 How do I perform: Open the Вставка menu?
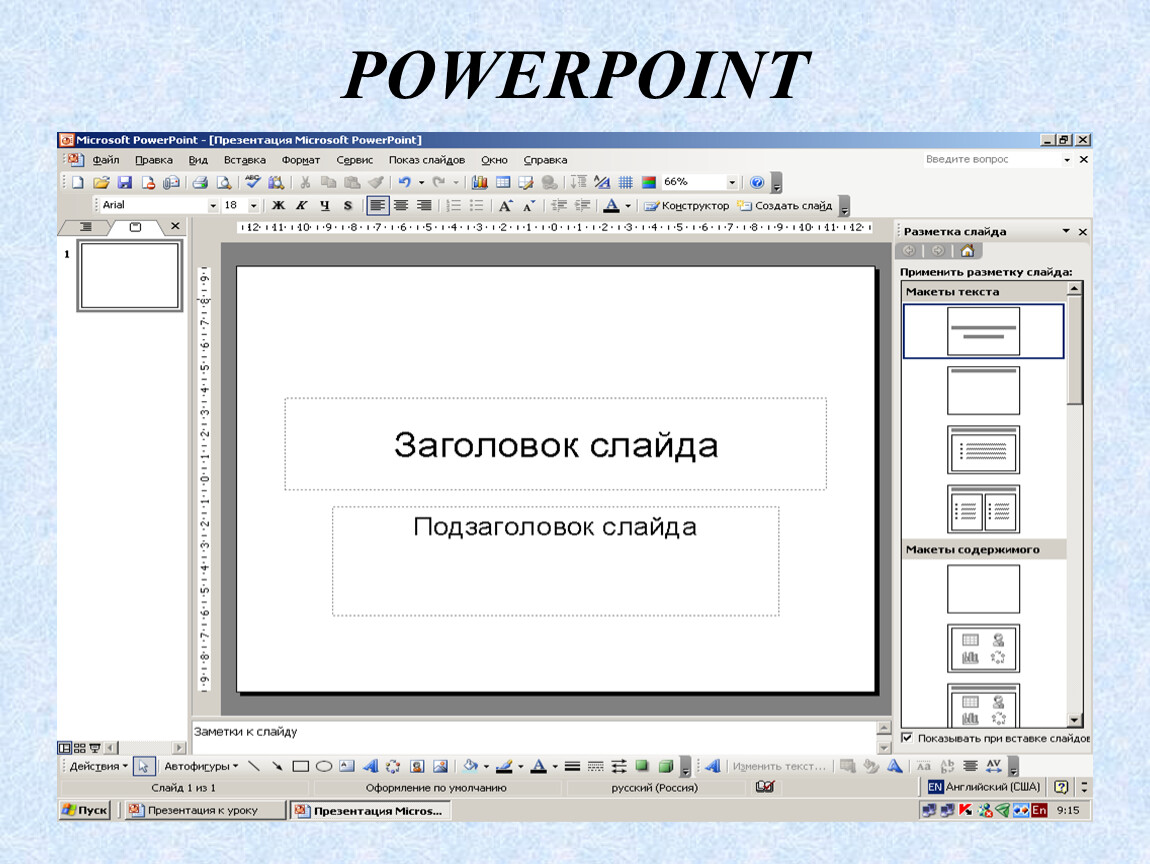point(245,160)
